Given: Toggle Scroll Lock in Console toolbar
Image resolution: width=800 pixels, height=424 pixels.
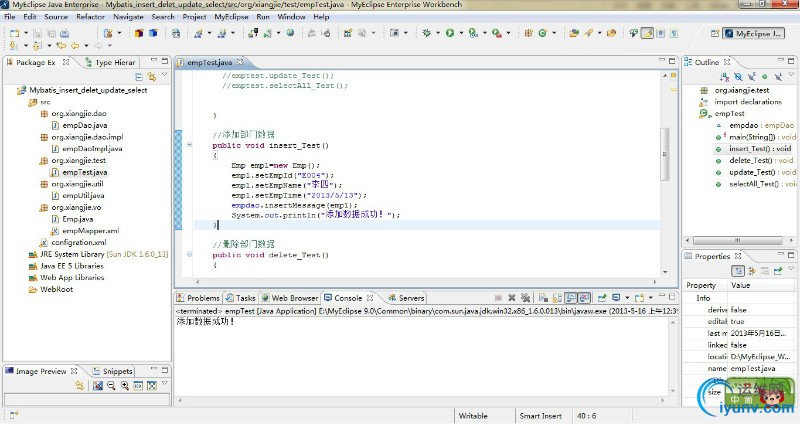Looking at the screenshot, I should 557,297.
